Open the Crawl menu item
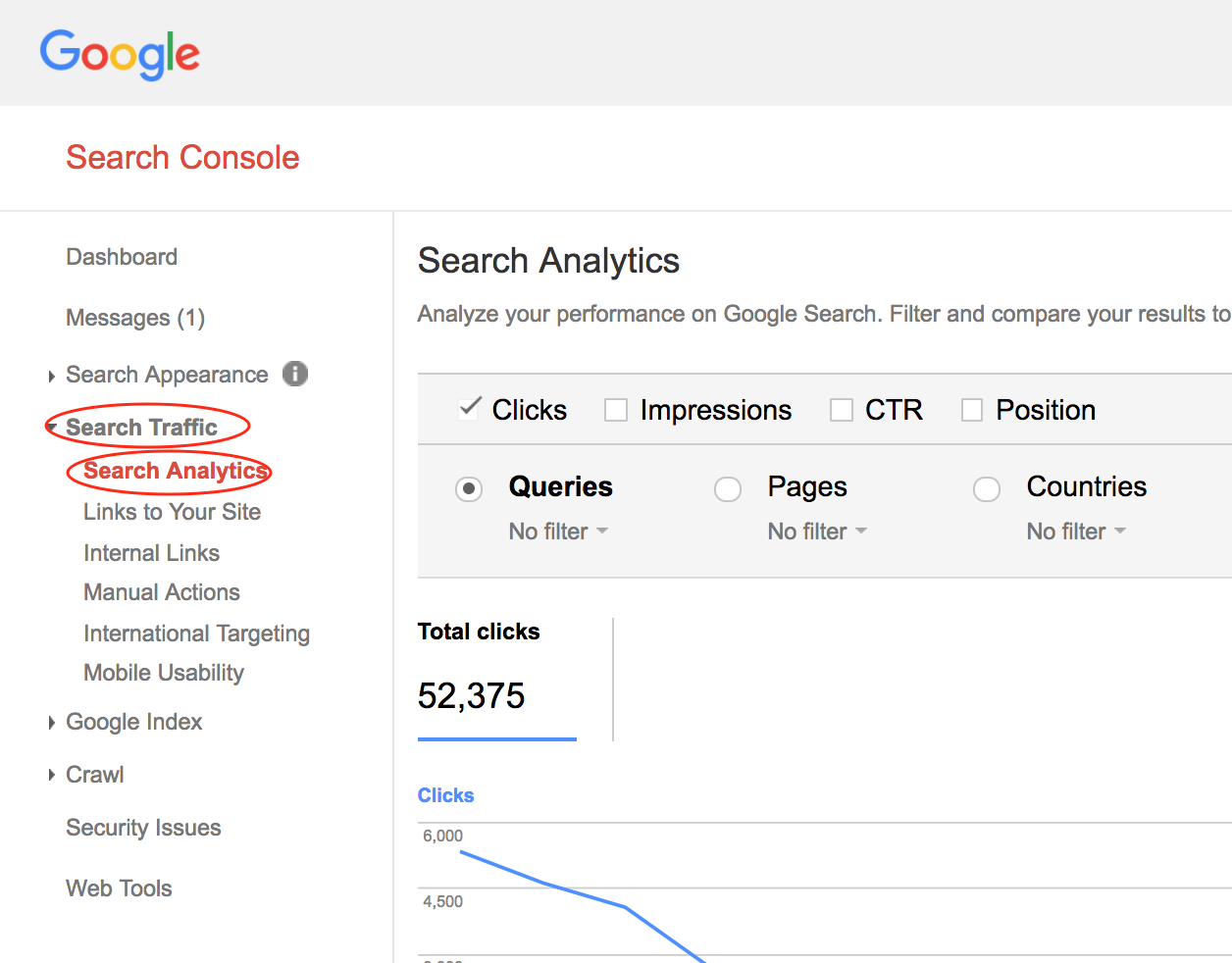Image resolution: width=1232 pixels, height=963 pixels. click(94, 775)
